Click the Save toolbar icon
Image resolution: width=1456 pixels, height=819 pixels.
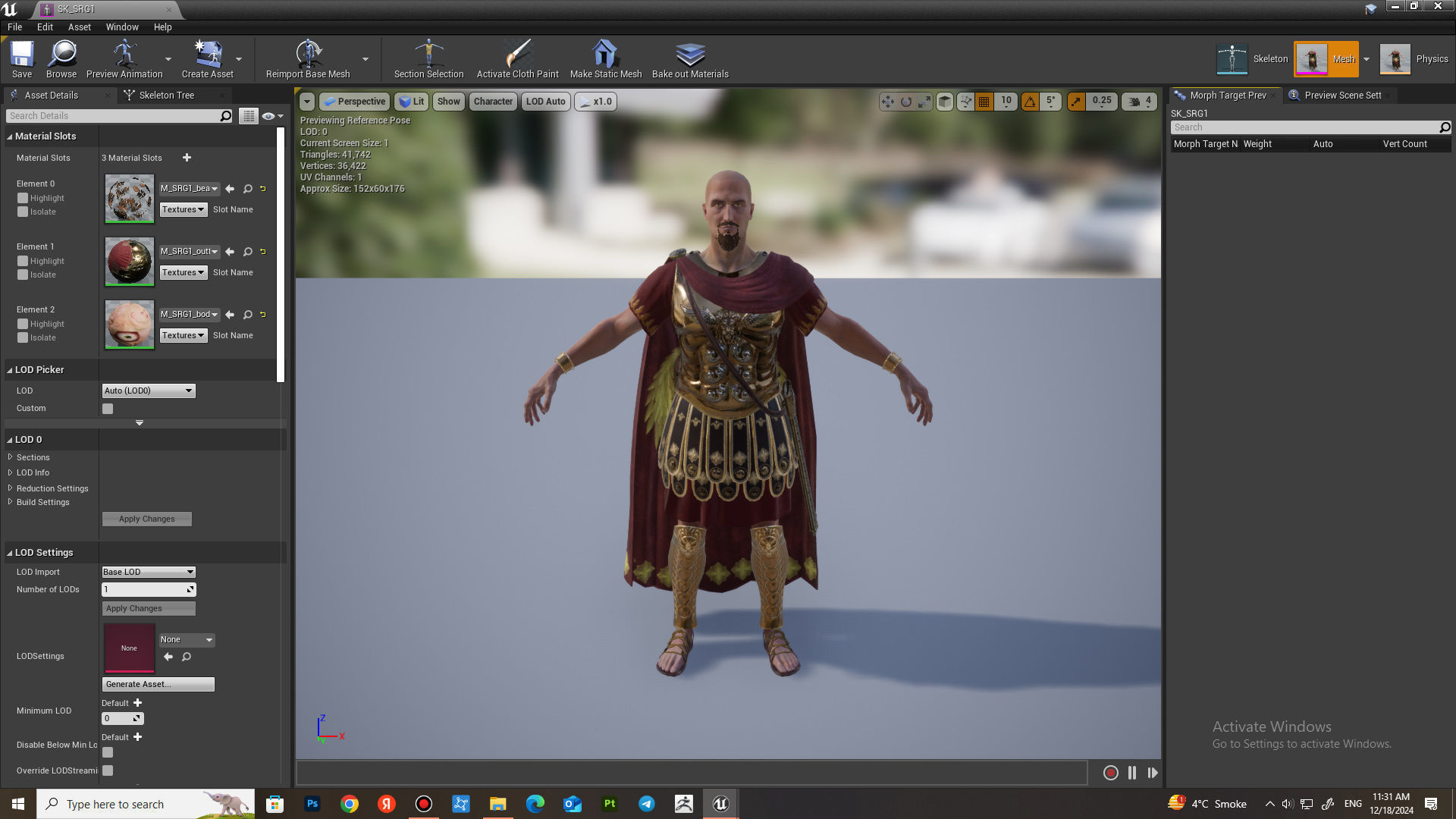point(21,59)
